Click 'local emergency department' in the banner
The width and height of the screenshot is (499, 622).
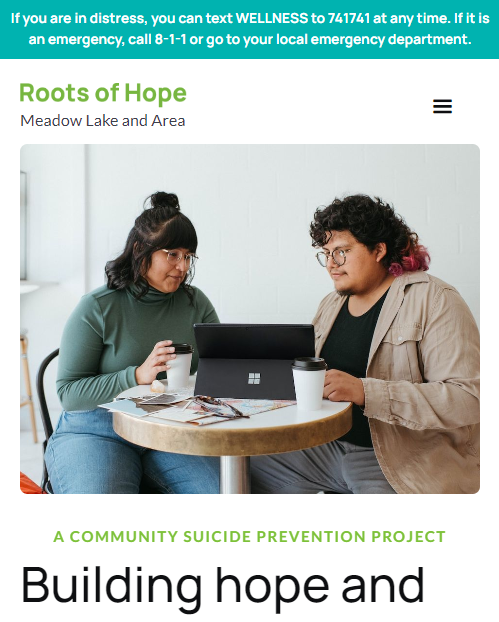click(373, 39)
